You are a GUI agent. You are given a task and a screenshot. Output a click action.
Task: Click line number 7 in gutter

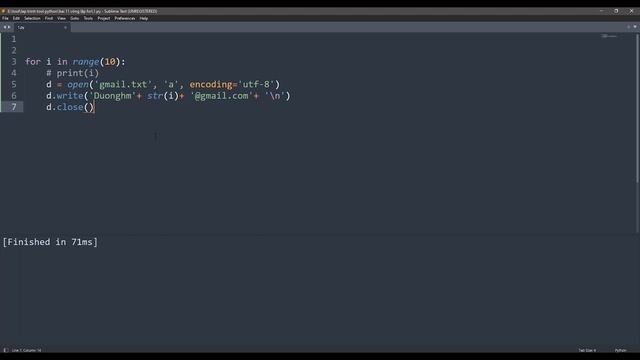14,107
